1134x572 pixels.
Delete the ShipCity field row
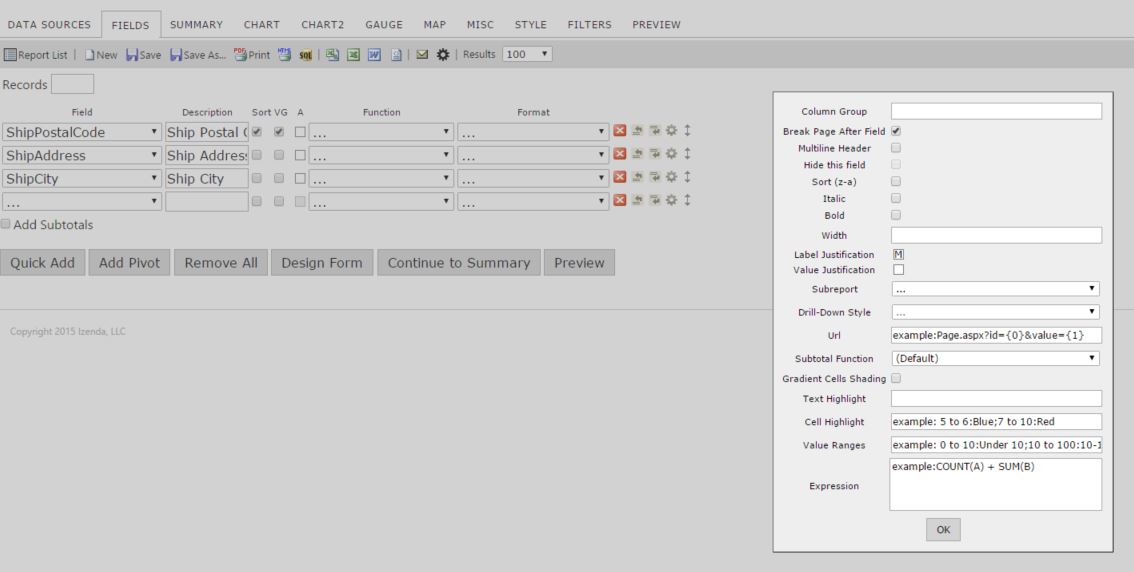click(x=620, y=177)
